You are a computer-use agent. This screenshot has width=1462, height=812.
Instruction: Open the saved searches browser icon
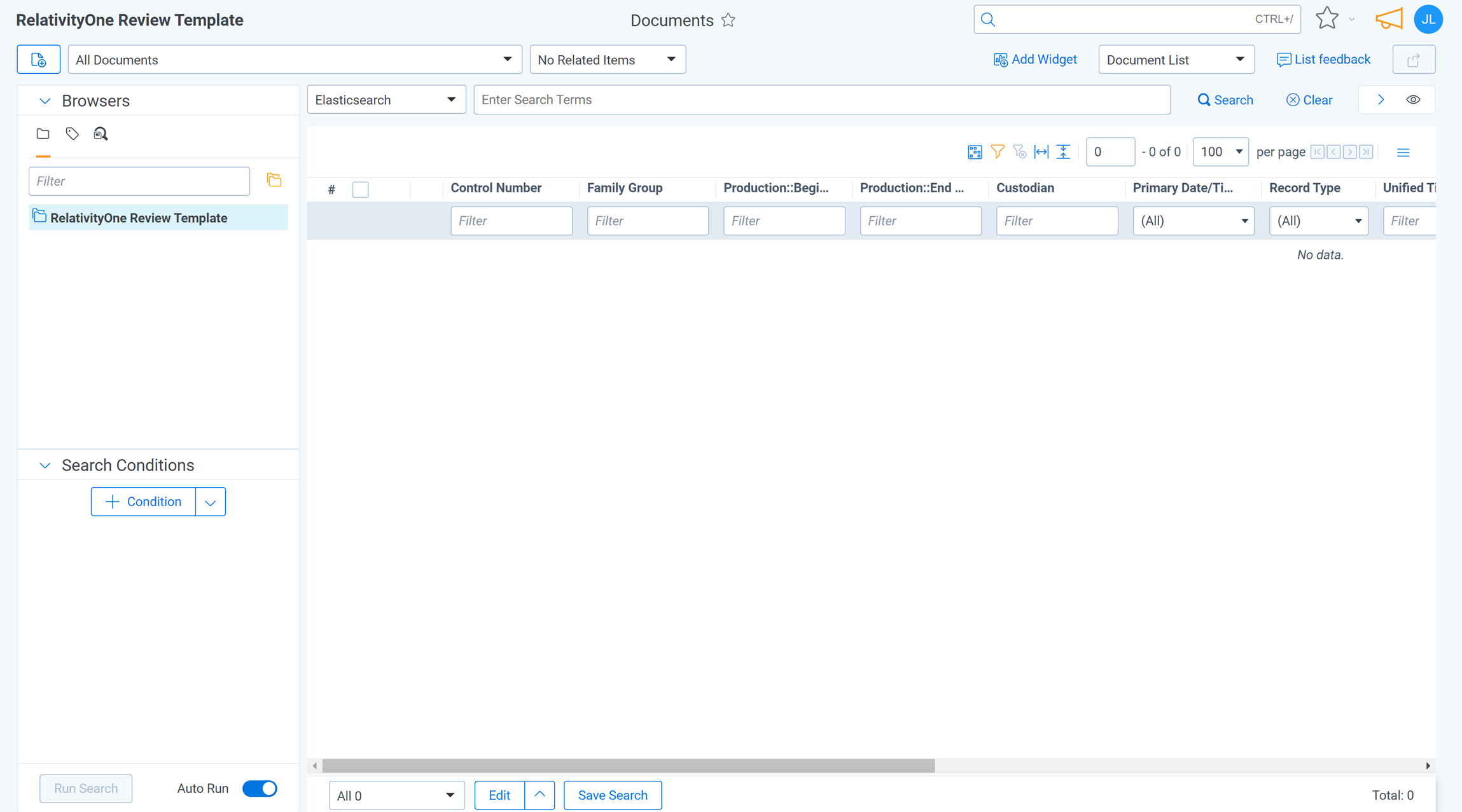pyautogui.click(x=101, y=134)
